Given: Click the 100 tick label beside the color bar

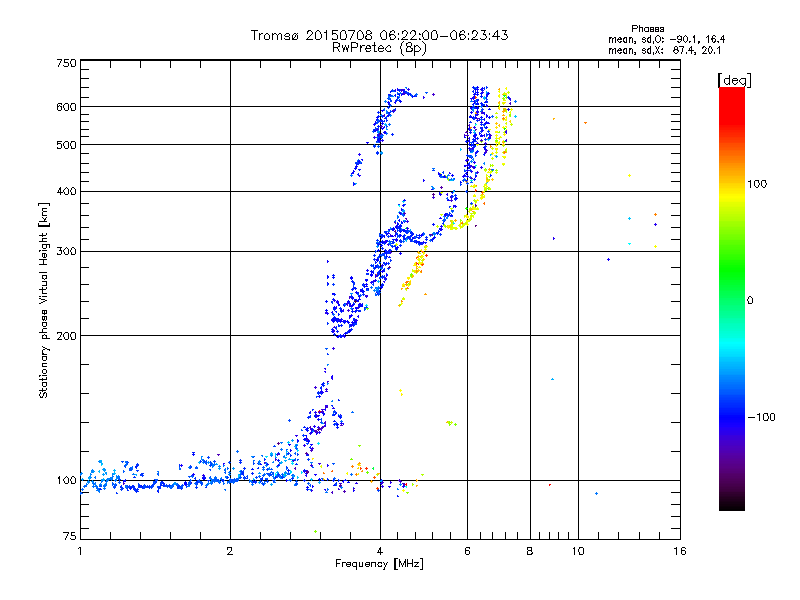Looking at the screenshot, I should (x=757, y=184).
